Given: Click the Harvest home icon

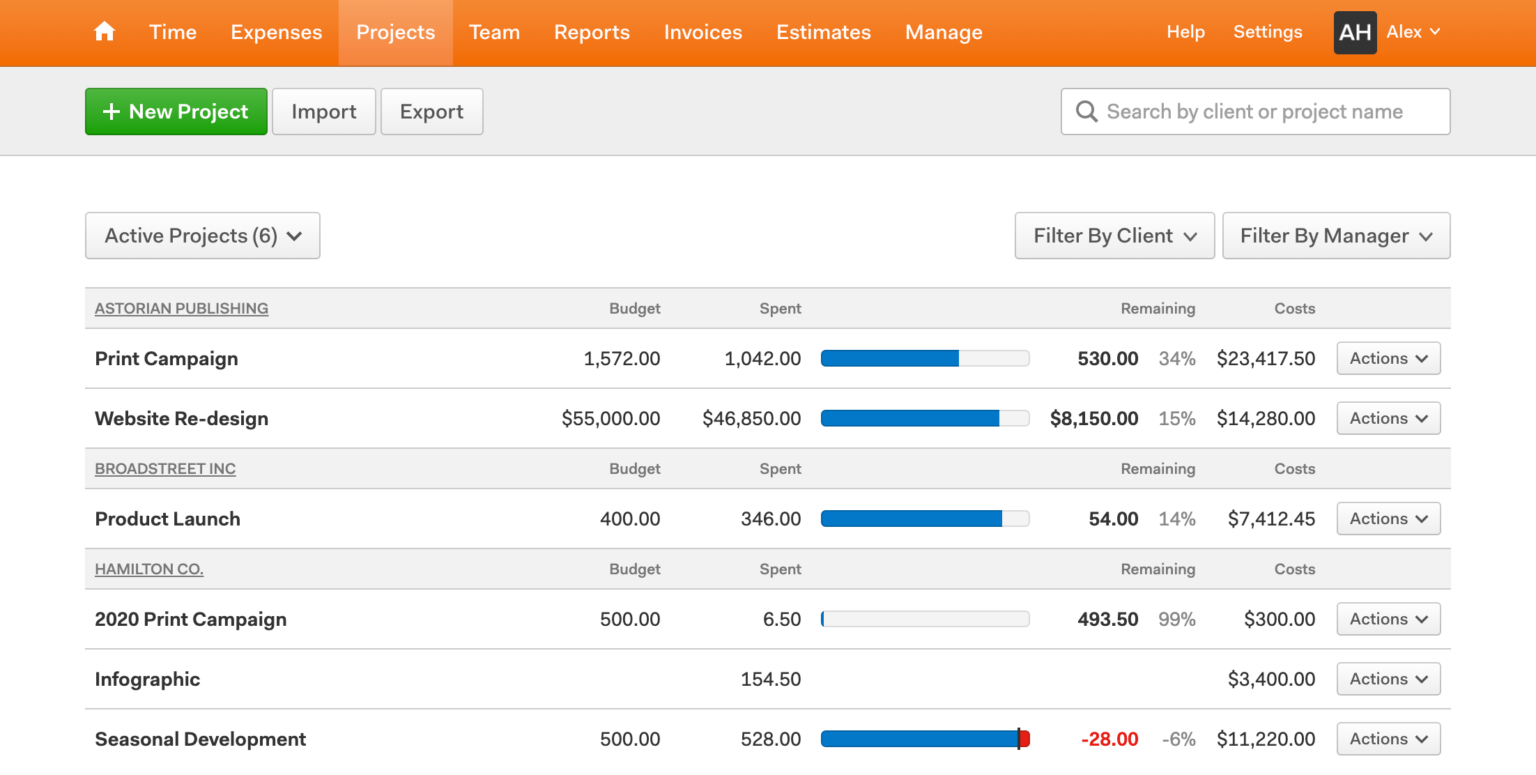Looking at the screenshot, I should pyautogui.click(x=104, y=31).
